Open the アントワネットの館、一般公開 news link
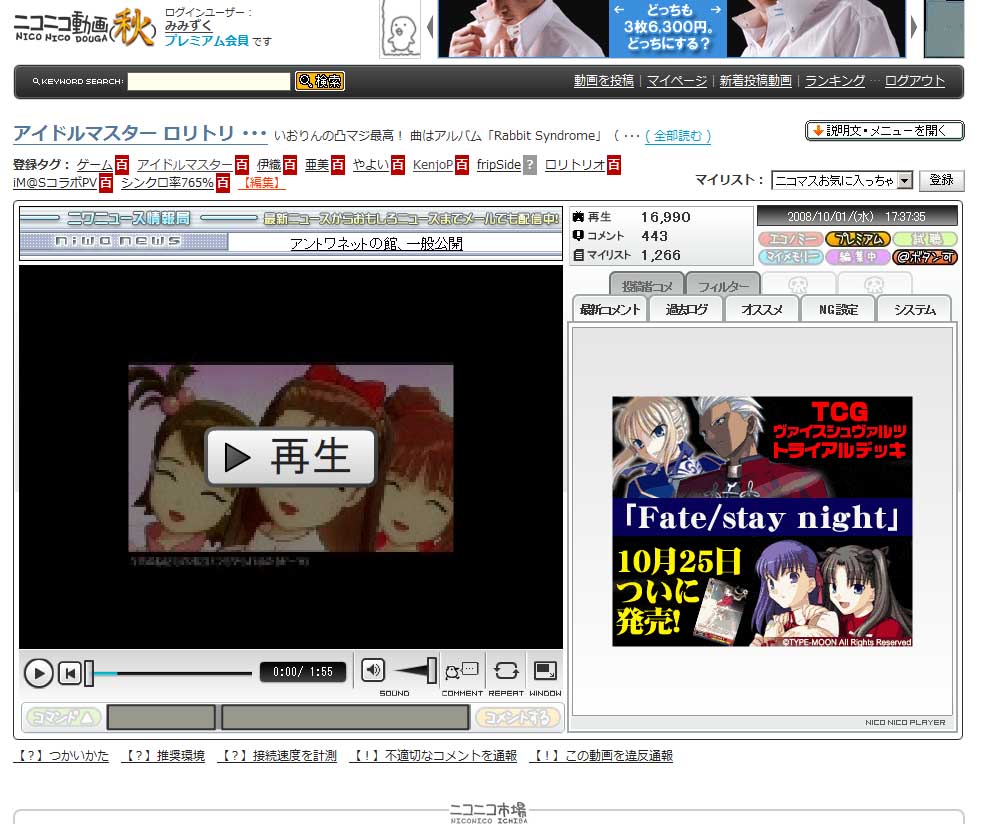1006x824 pixels. coord(377,244)
